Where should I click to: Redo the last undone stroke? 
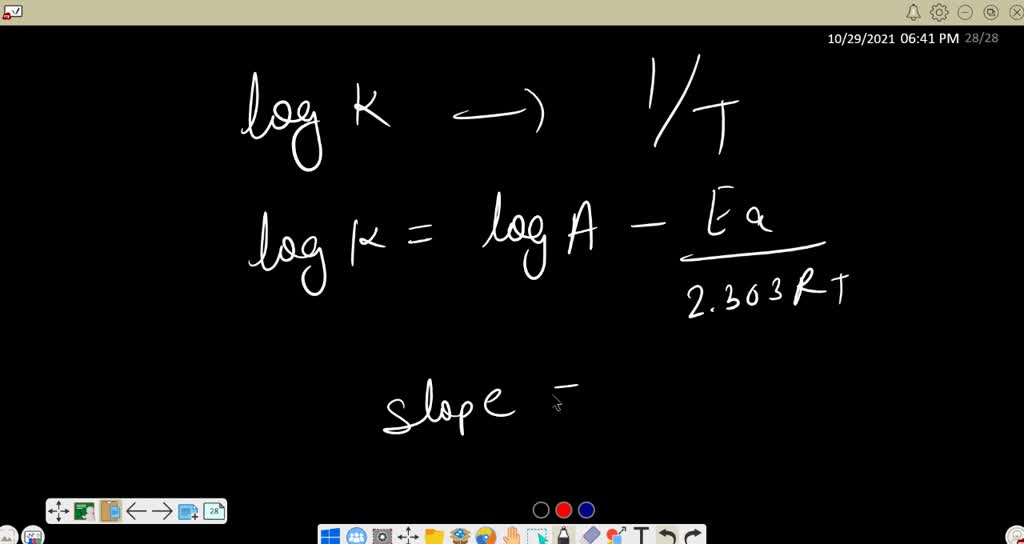point(692,536)
